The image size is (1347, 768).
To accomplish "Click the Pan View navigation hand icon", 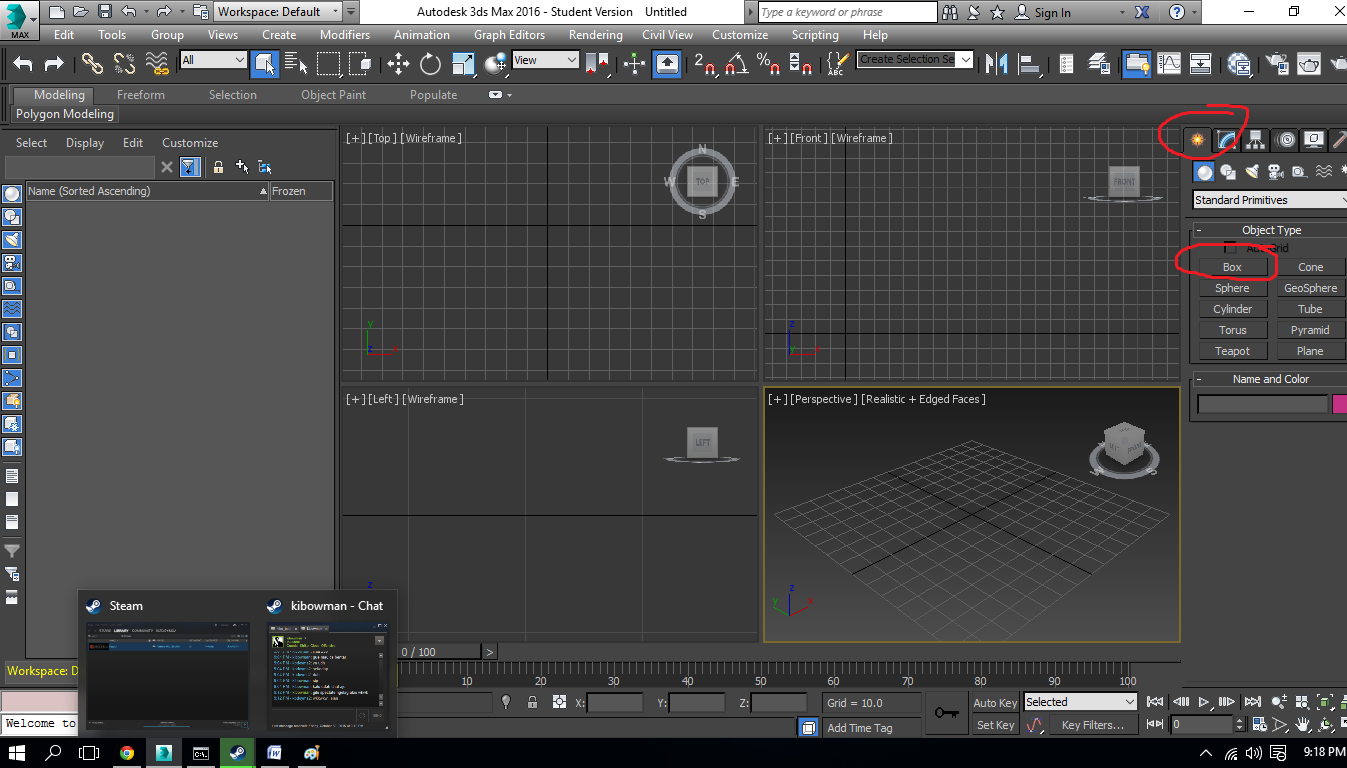I will pyautogui.click(x=1303, y=724).
